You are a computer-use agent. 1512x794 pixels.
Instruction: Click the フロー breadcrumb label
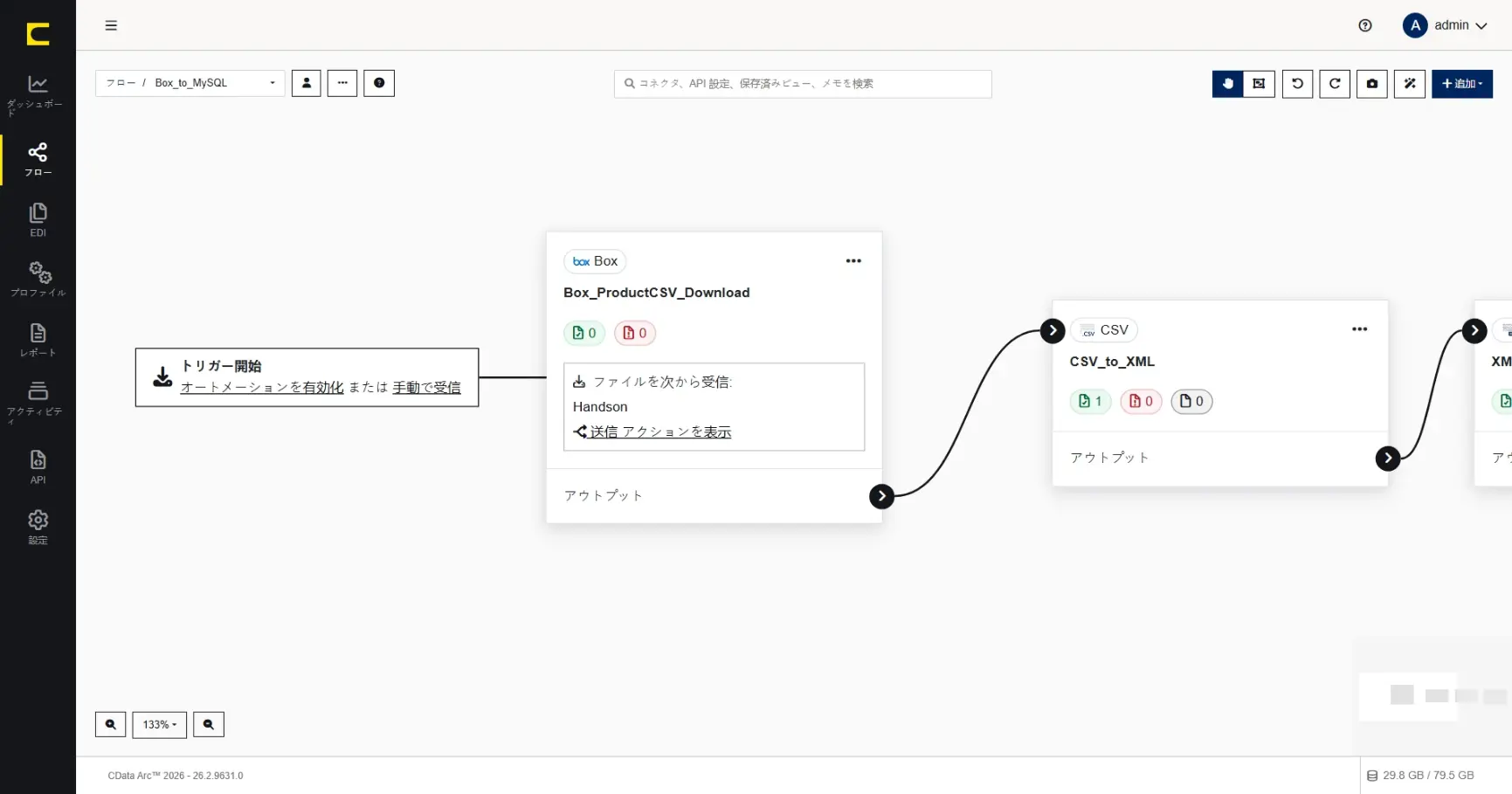click(121, 83)
